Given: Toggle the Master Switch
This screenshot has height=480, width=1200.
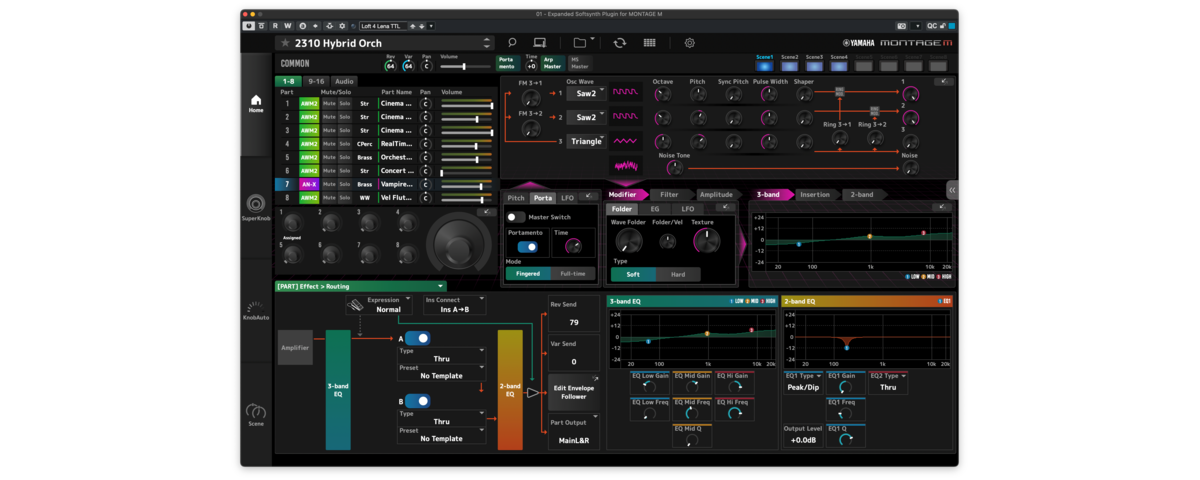Looking at the screenshot, I should point(516,217).
